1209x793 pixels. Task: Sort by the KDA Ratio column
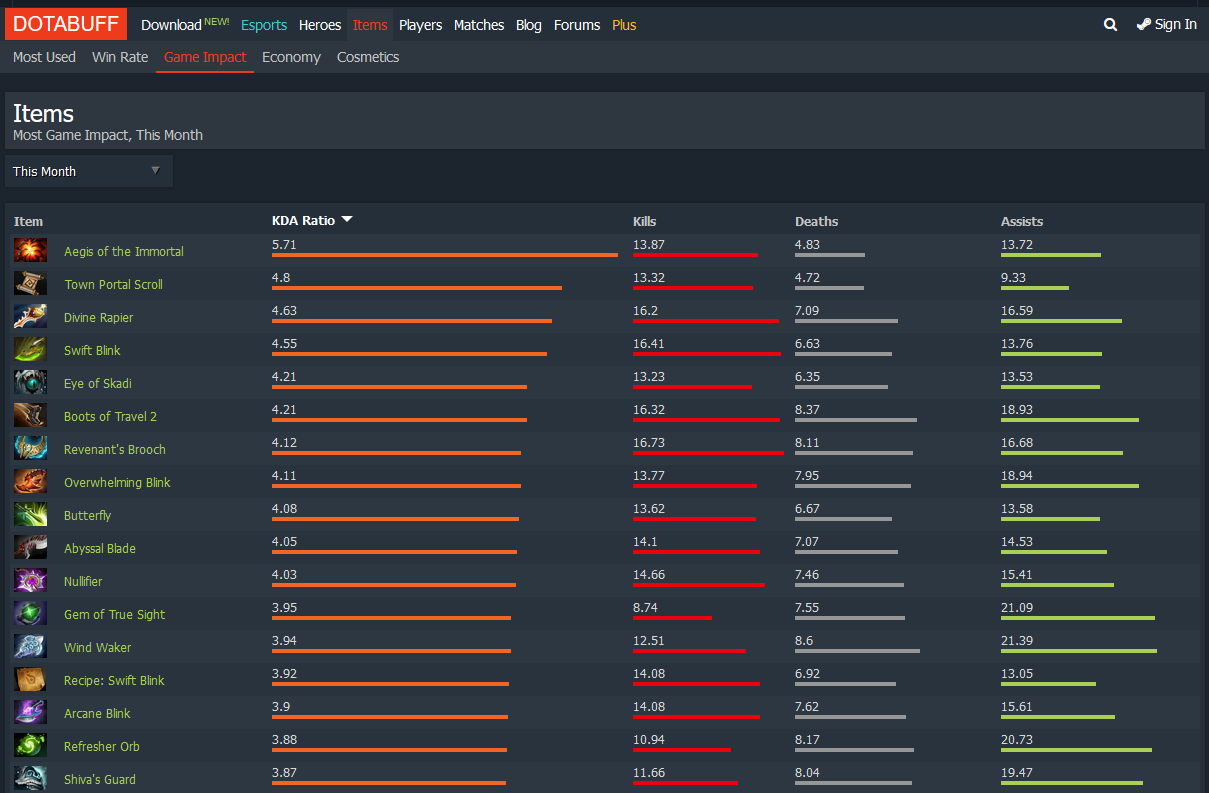click(312, 220)
